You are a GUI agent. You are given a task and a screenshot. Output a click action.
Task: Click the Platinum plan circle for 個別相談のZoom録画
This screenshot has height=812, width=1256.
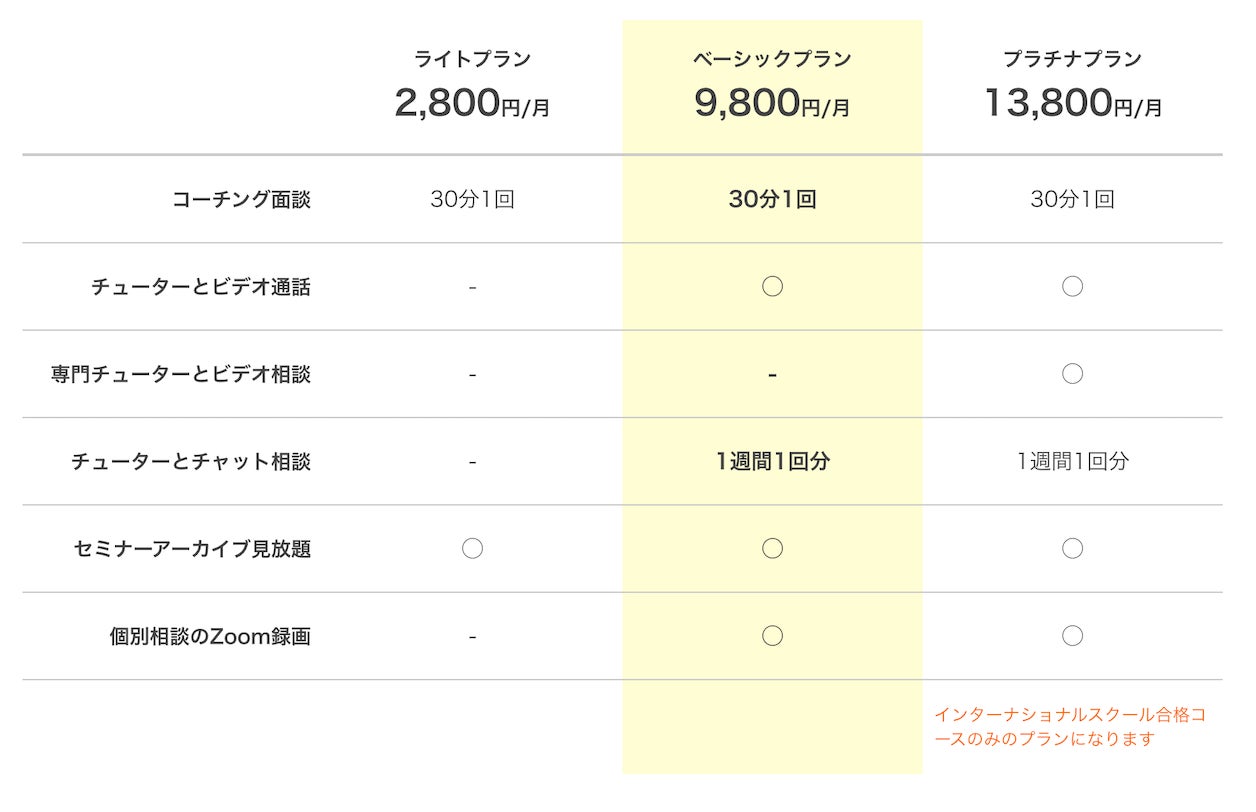1072,635
